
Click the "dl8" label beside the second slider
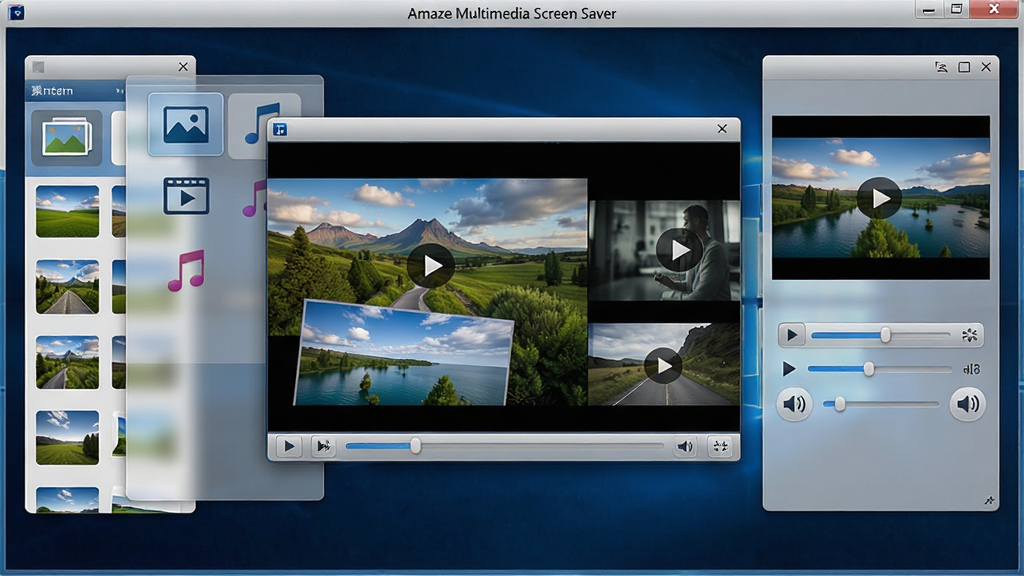pyautogui.click(x=972, y=370)
